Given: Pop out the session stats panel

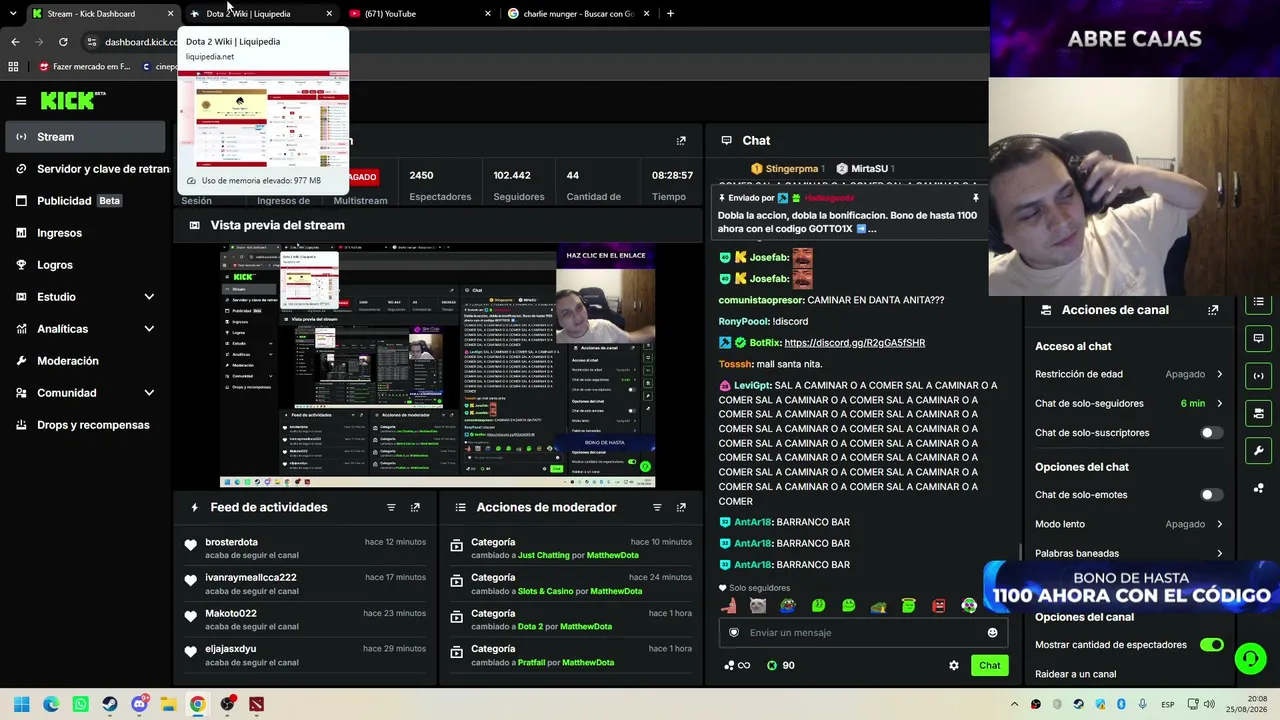Looking at the screenshot, I should [681, 141].
